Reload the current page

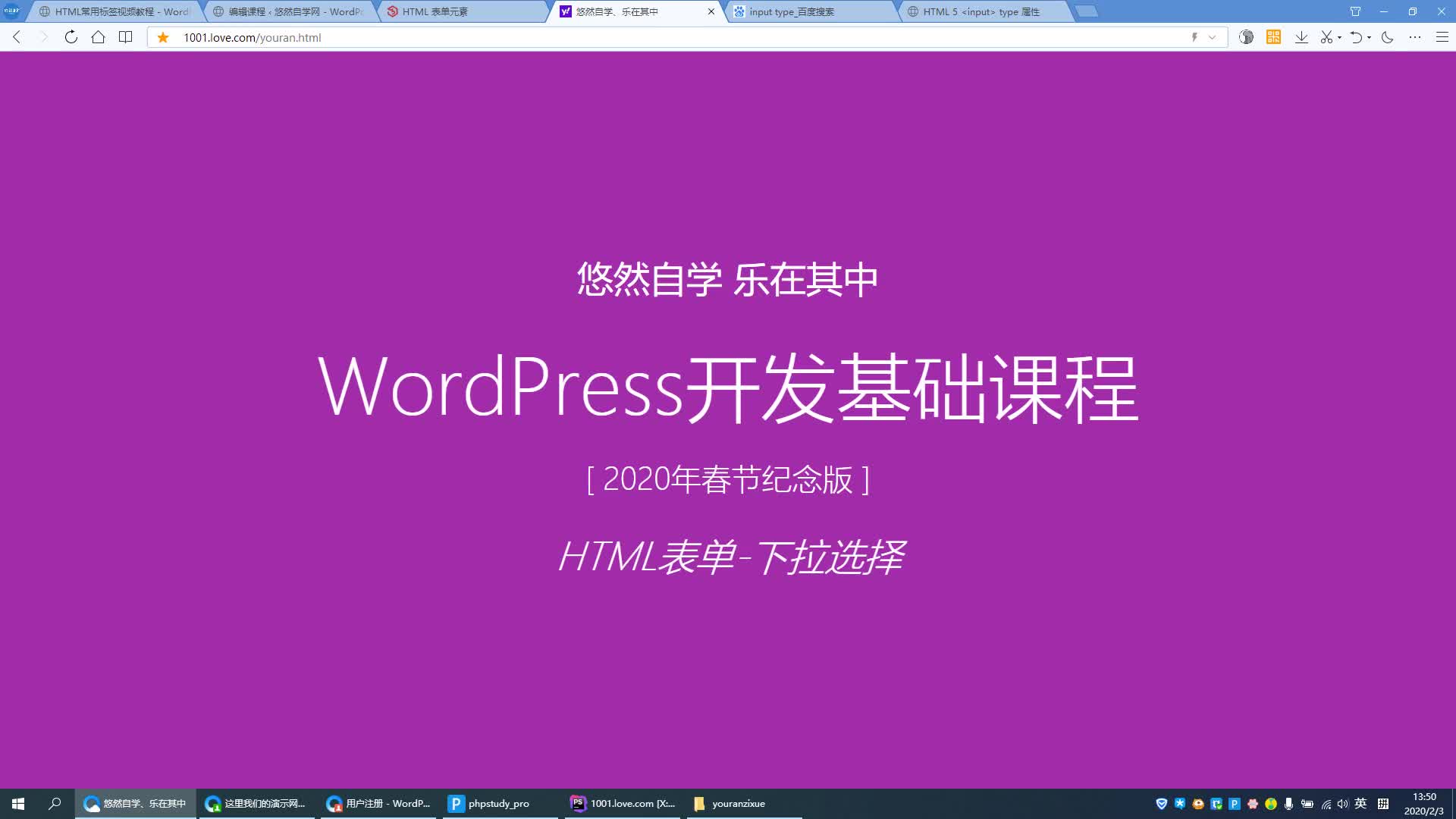[71, 37]
